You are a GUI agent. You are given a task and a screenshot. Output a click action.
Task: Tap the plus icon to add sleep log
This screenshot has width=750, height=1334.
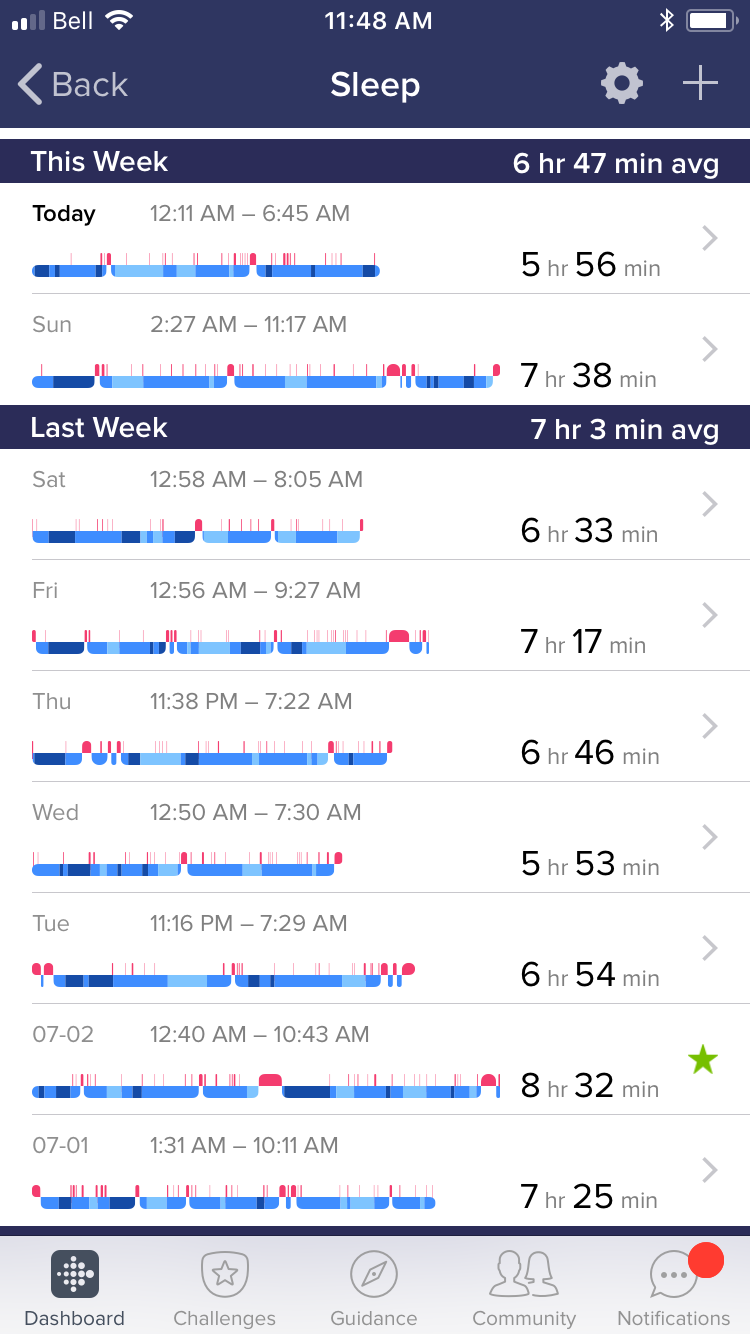[x=700, y=84]
